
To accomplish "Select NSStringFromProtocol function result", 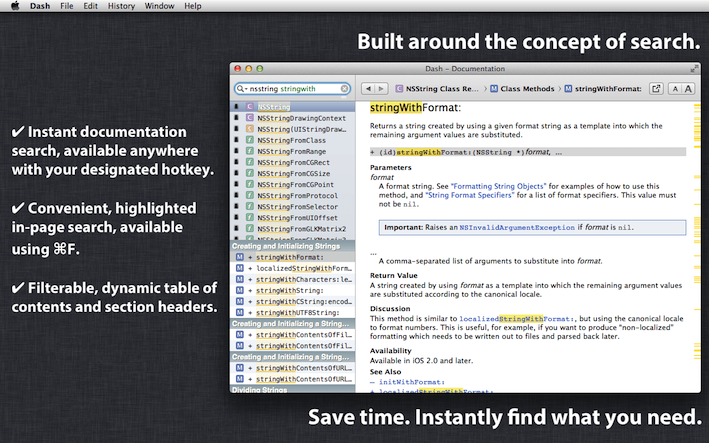I will (x=293, y=196).
